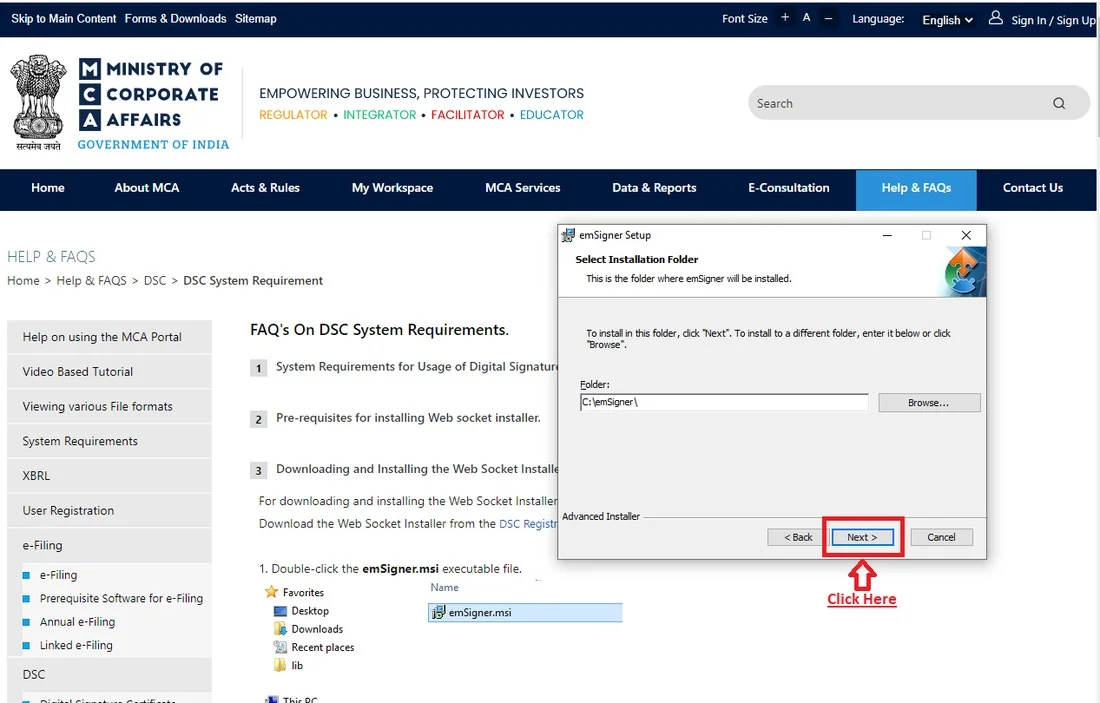
Task: Click the Browse... button
Action: pyautogui.click(x=929, y=403)
